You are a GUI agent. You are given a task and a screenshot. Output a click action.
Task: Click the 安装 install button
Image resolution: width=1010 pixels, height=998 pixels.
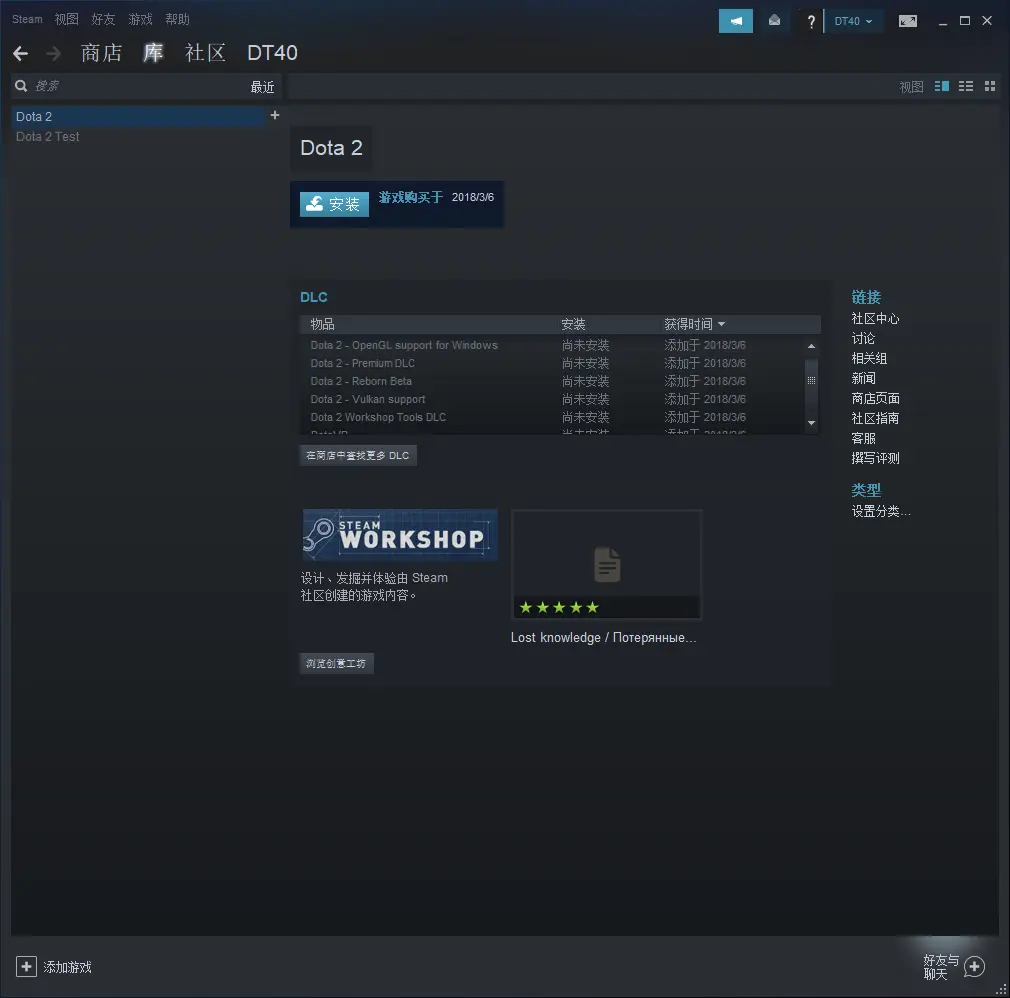(x=335, y=204)
